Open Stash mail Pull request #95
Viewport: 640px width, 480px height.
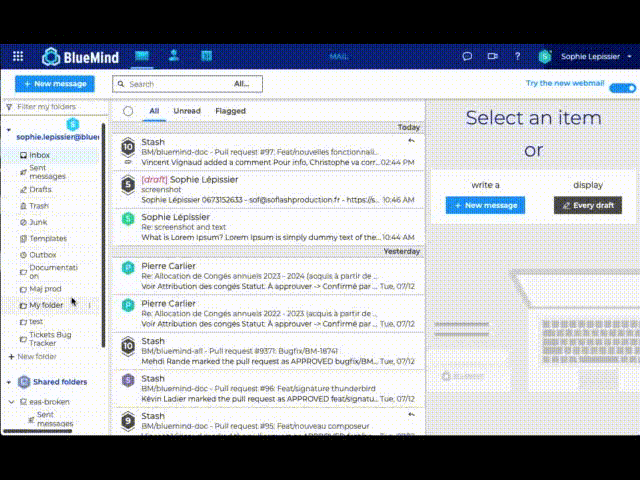268,422
